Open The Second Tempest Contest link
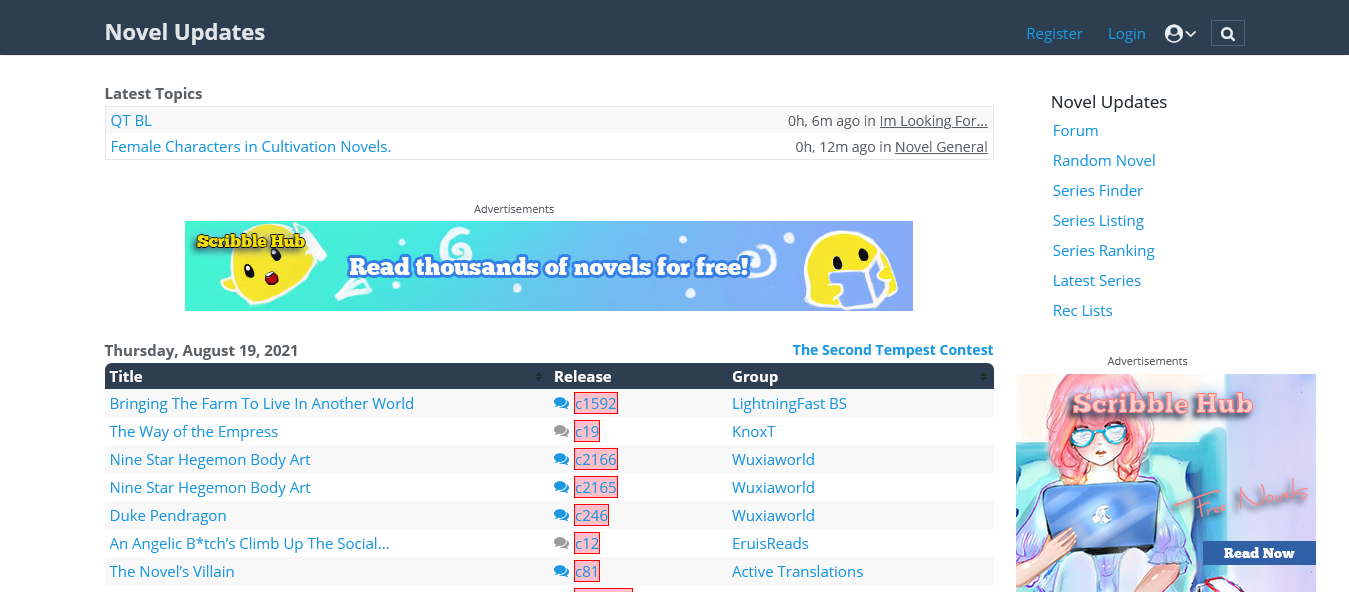Screen dimensions: 1349x592 (x=893, y=350)
